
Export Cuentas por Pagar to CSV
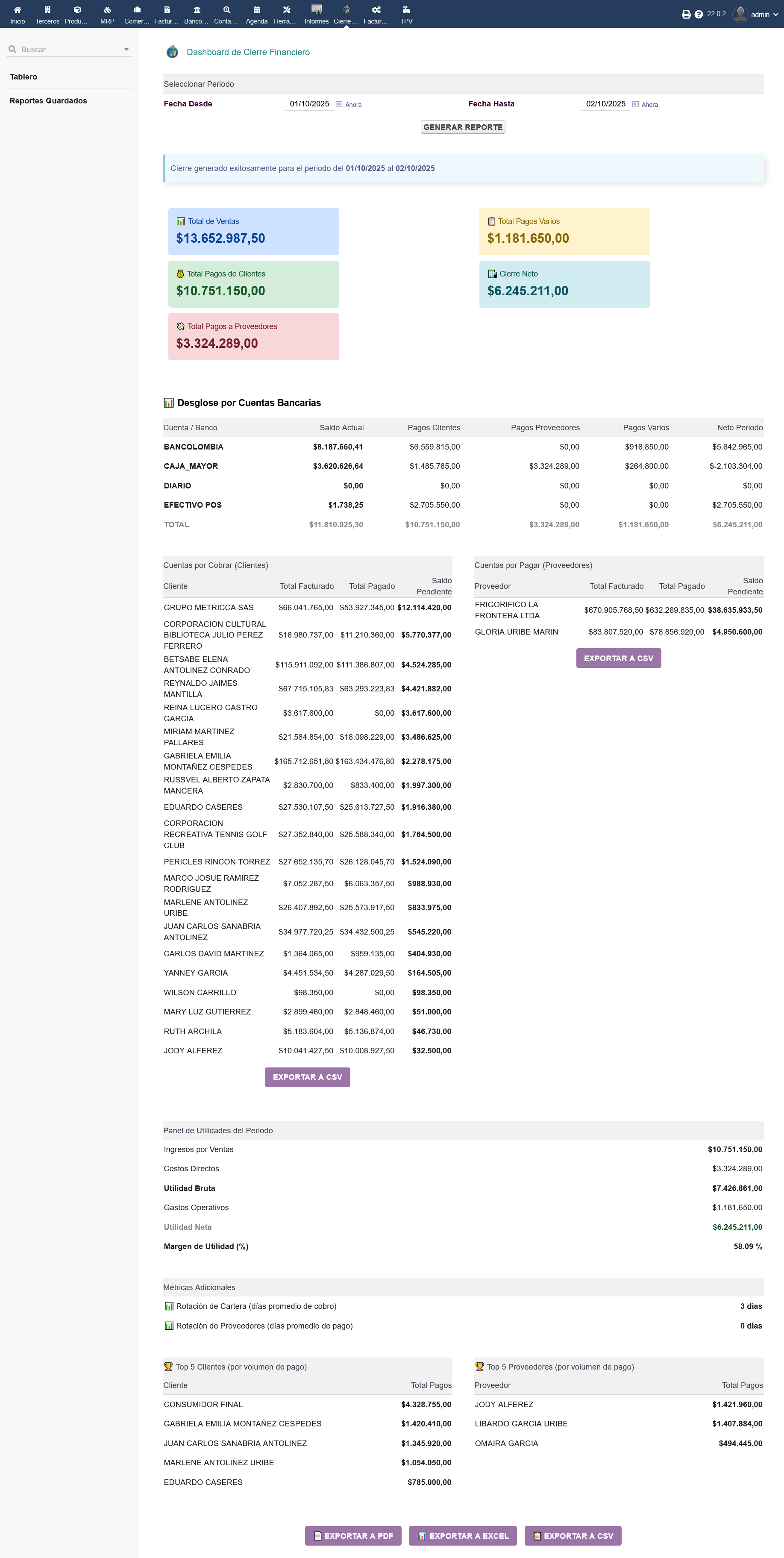tap(618, 658)
